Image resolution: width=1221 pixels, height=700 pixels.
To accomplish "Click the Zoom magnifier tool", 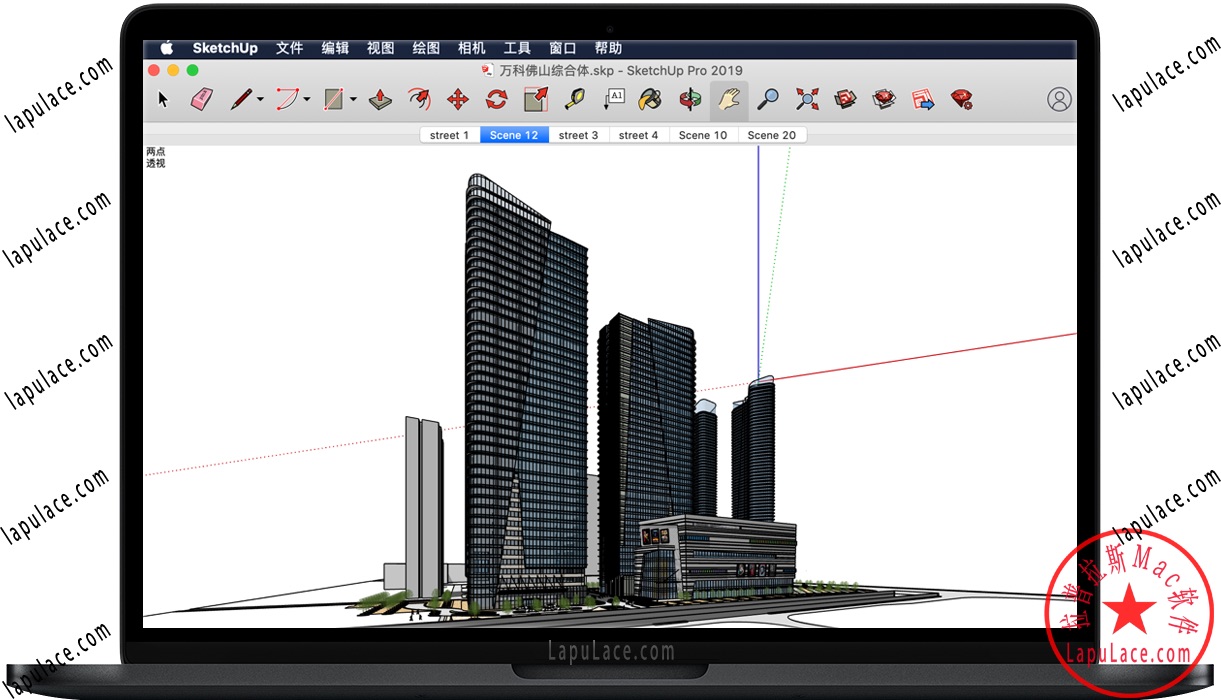I will [768, 99].
